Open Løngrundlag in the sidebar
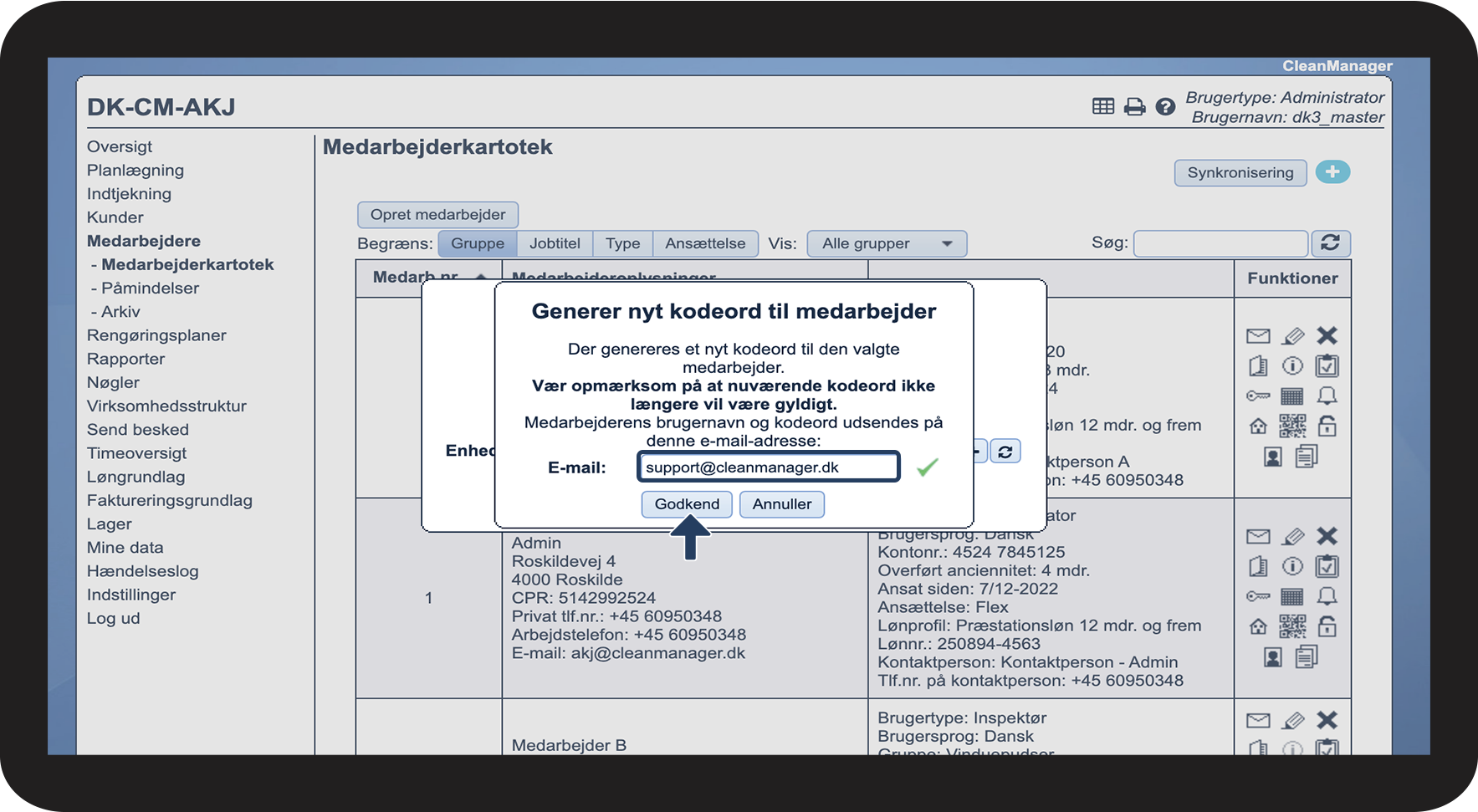Viewport: 1478px width, 812px height. pyautogui.click(x=136, y=477)
